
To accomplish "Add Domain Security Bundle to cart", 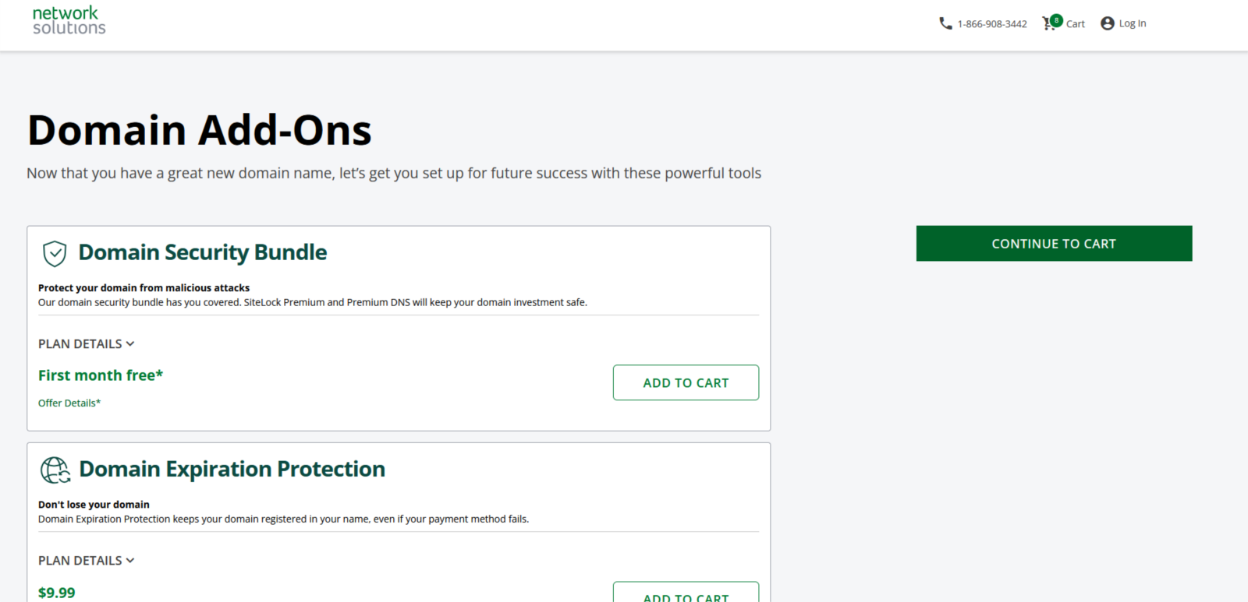I will [685, 382].
